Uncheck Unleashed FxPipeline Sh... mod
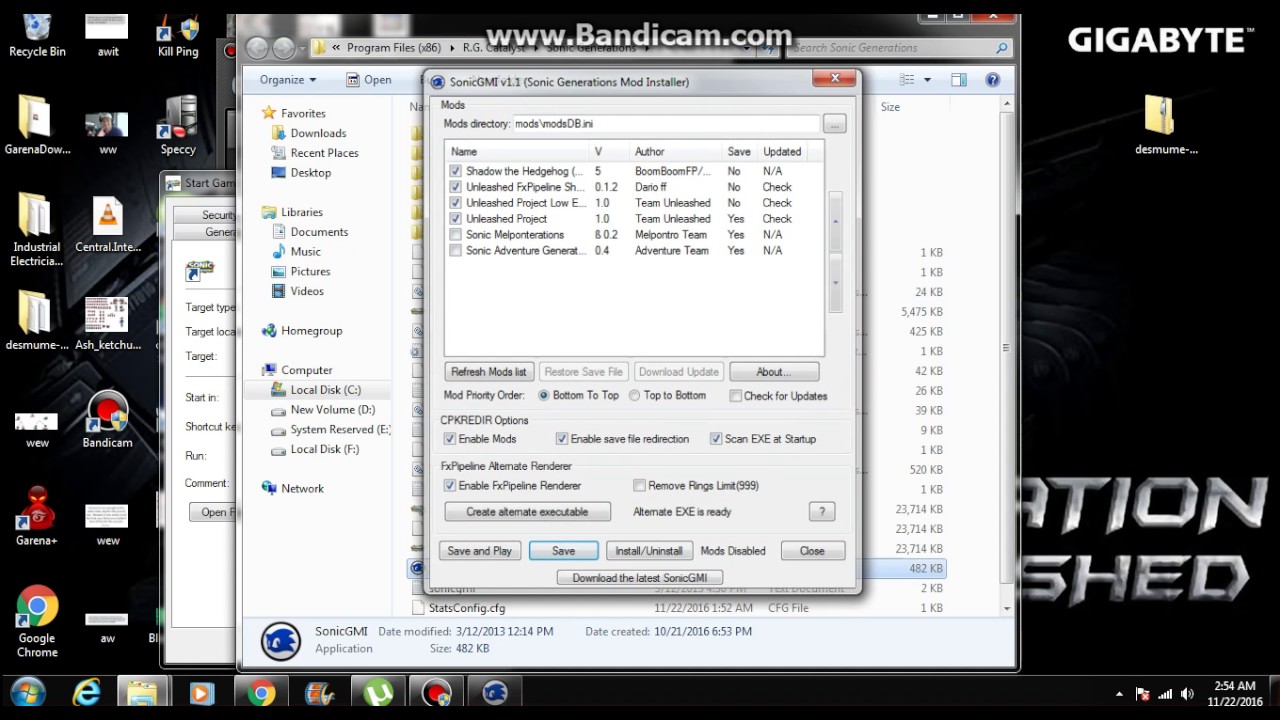The image size is (1280, 720). pos(456,187)
